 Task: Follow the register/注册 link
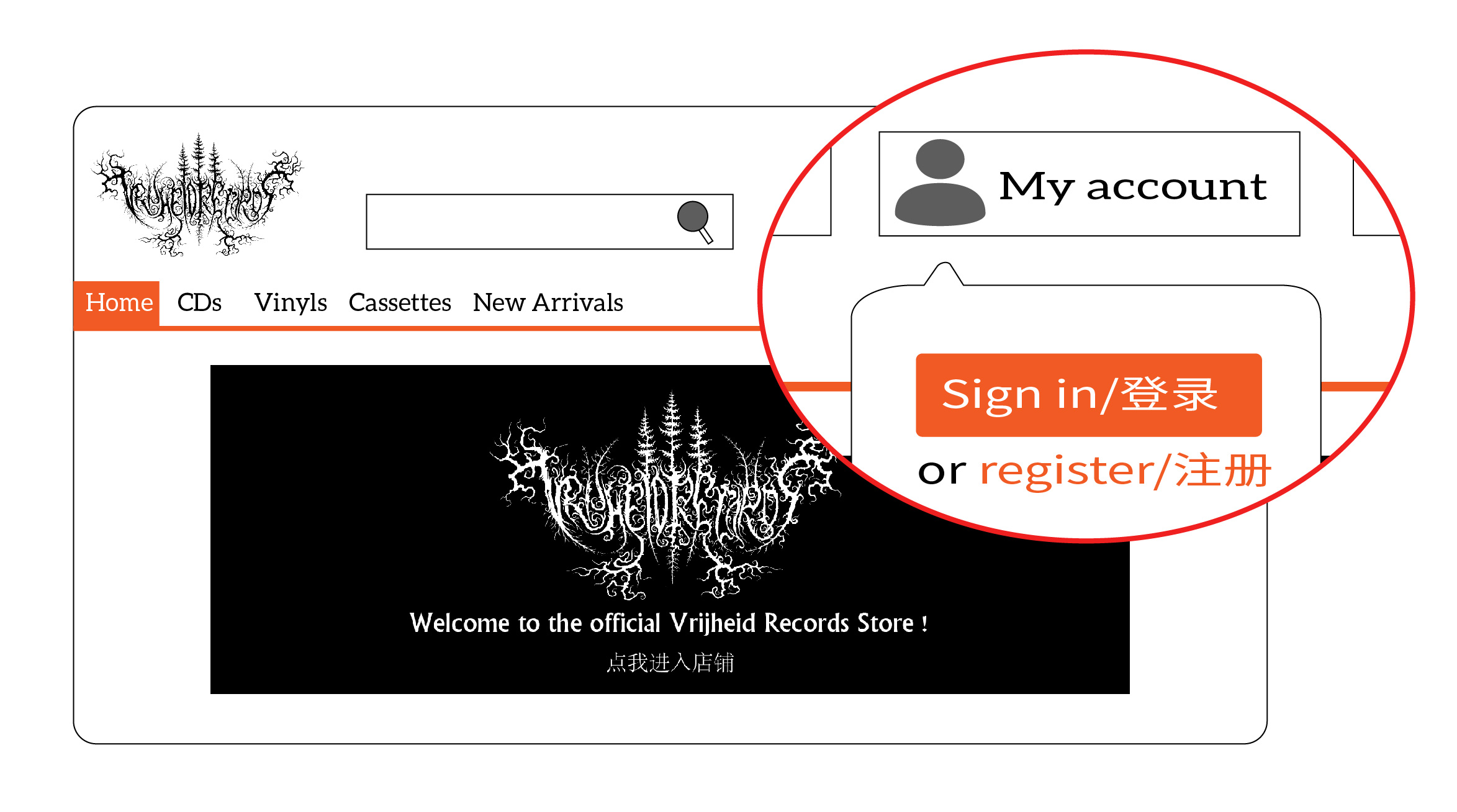1126,471
